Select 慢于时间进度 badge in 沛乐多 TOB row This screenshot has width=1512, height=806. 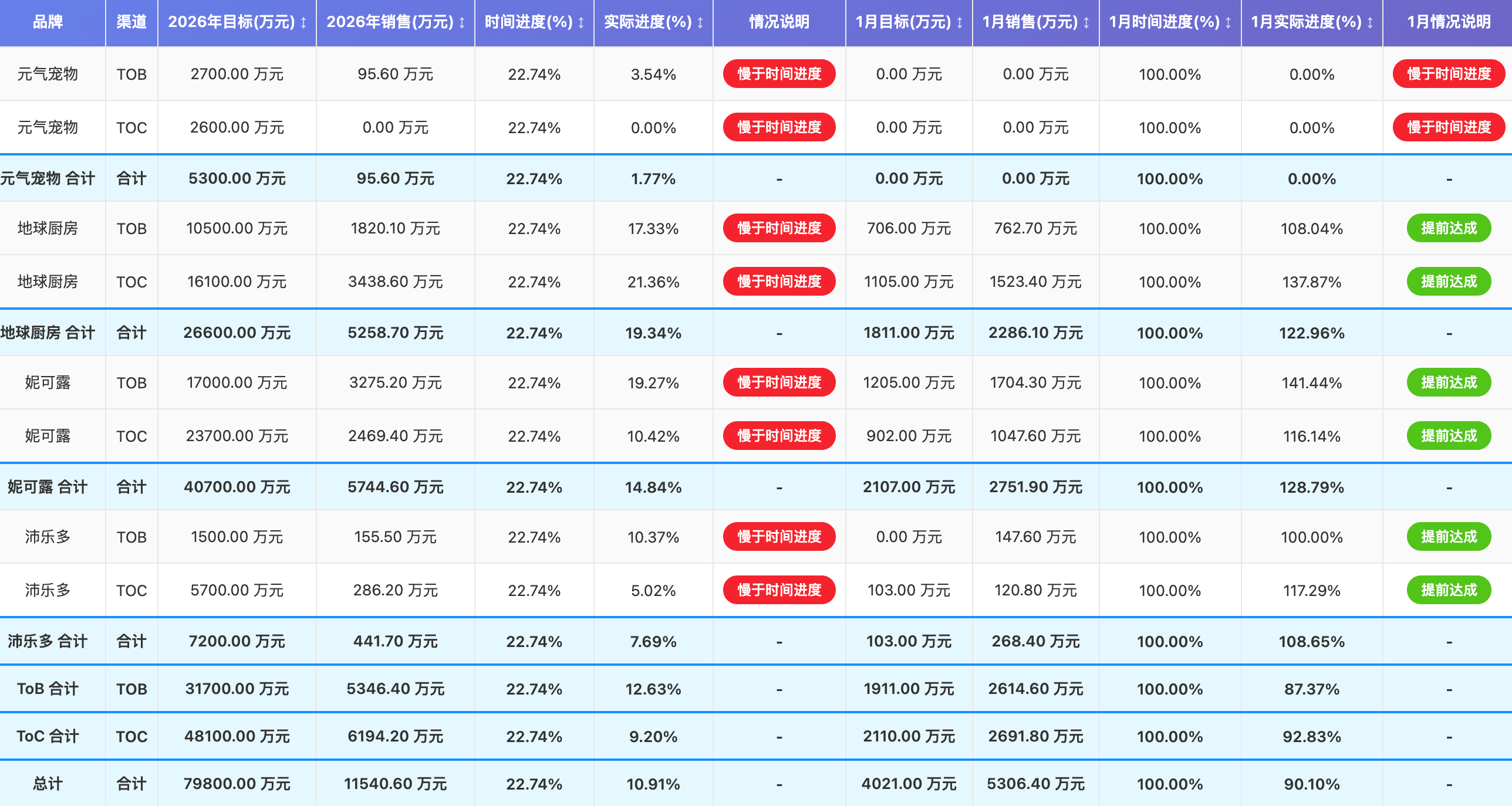tap(779, 537)
